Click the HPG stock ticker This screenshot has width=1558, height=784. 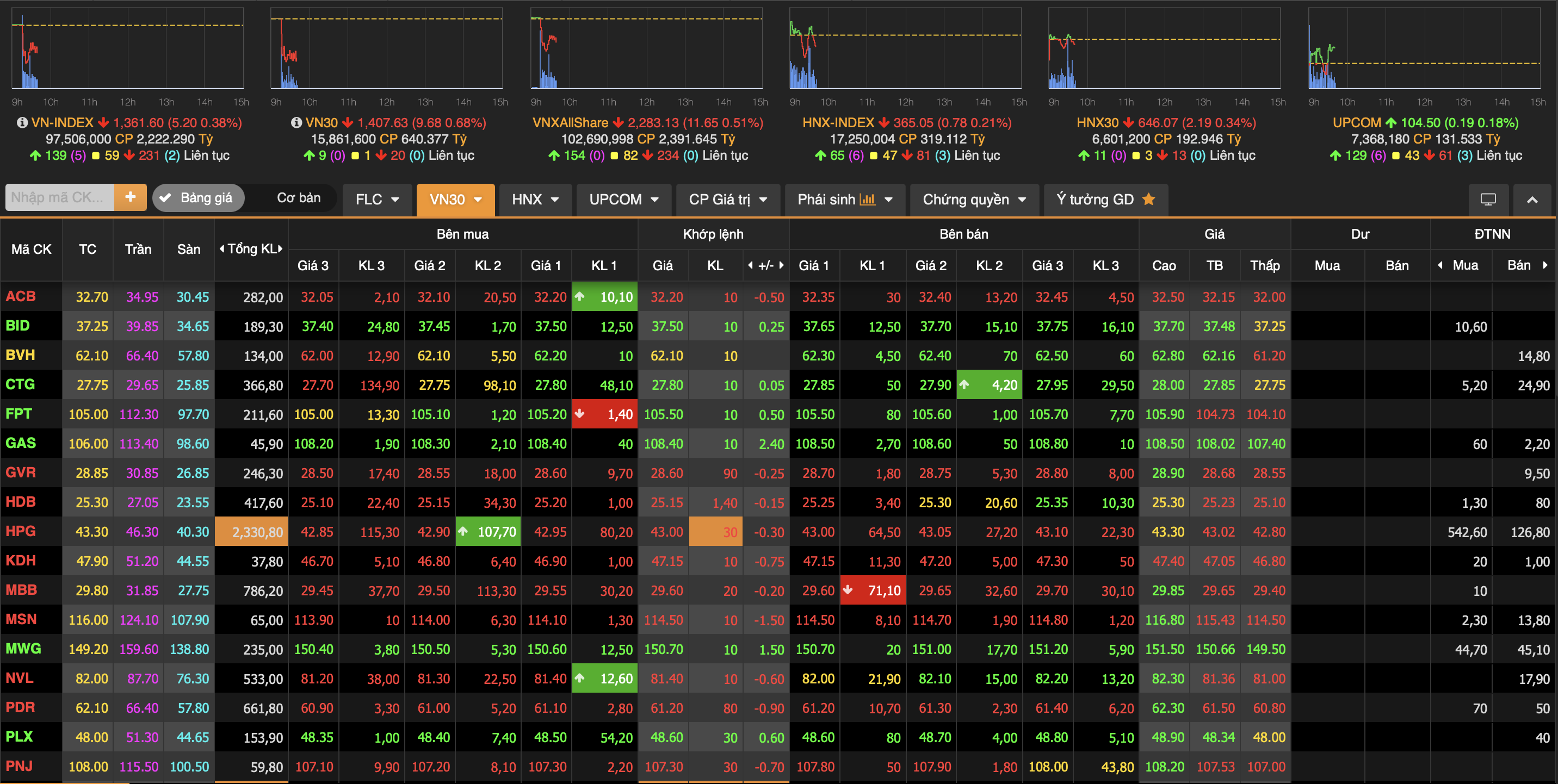point(21,531)
